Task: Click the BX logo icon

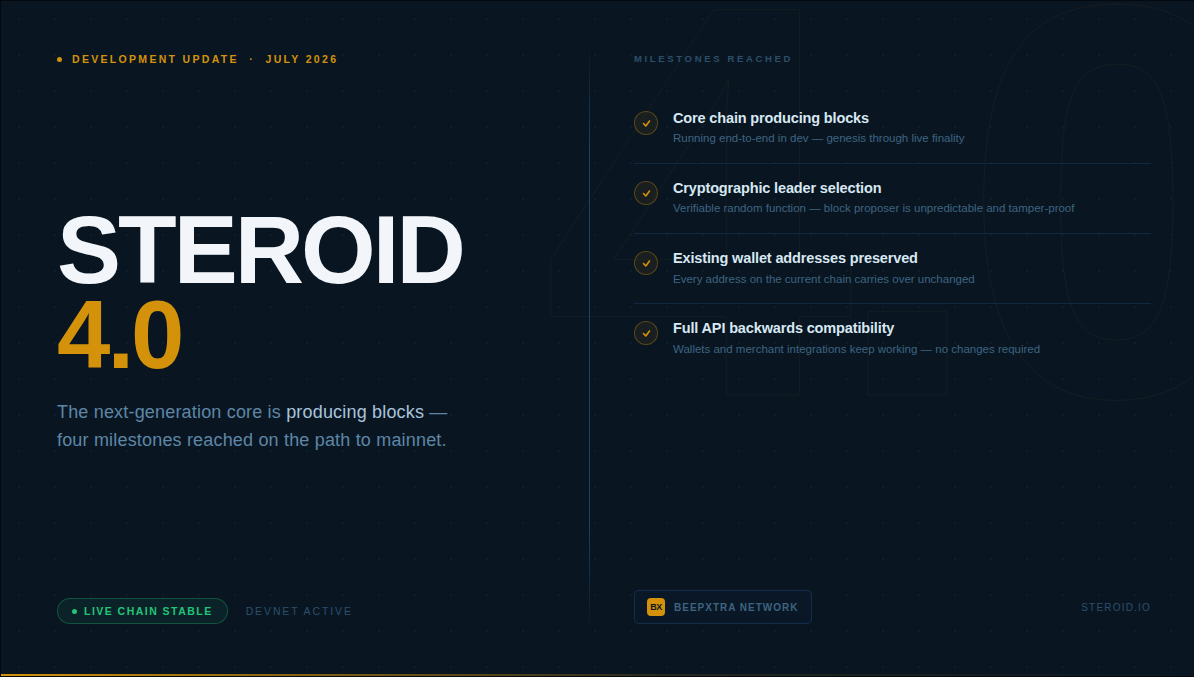Action: point(656,607)
